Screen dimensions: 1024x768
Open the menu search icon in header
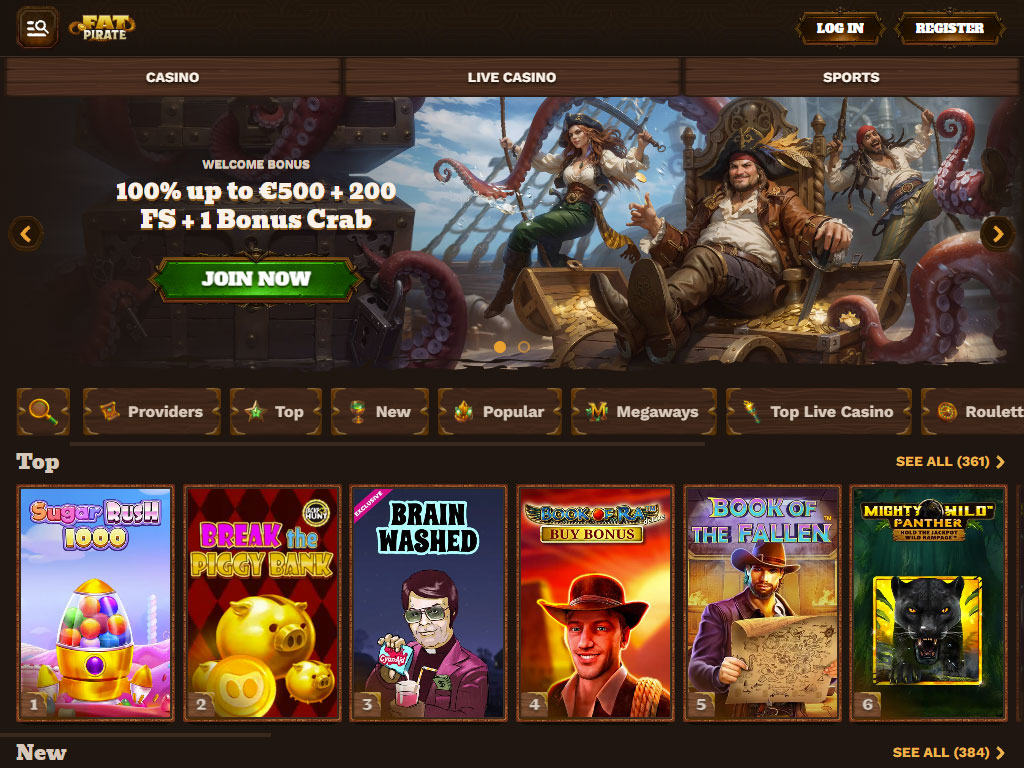pyautogui.click(x=37, y=27)
